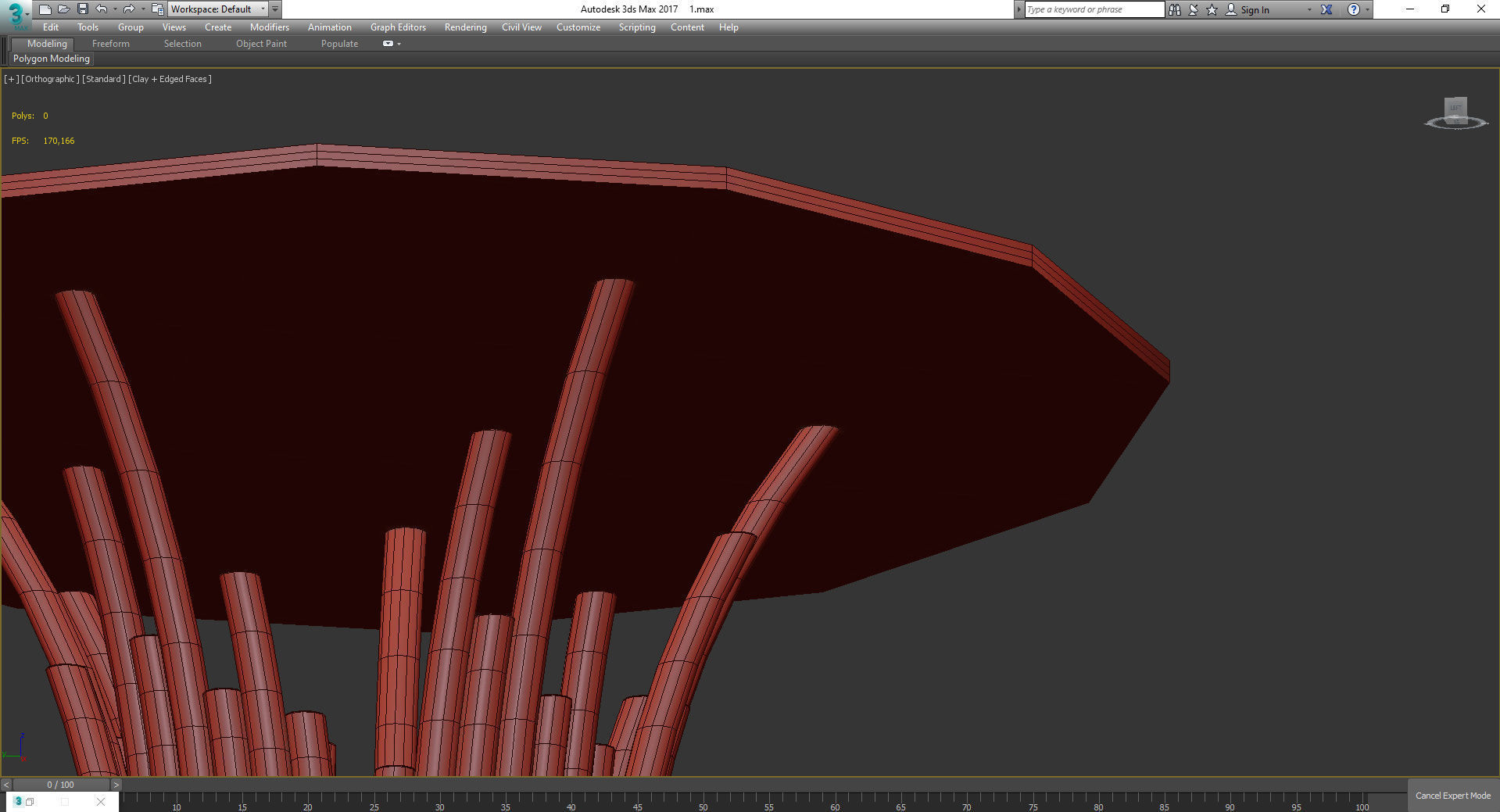
Task: Click the ribbon minimize toggle icon
Action: 388,44
